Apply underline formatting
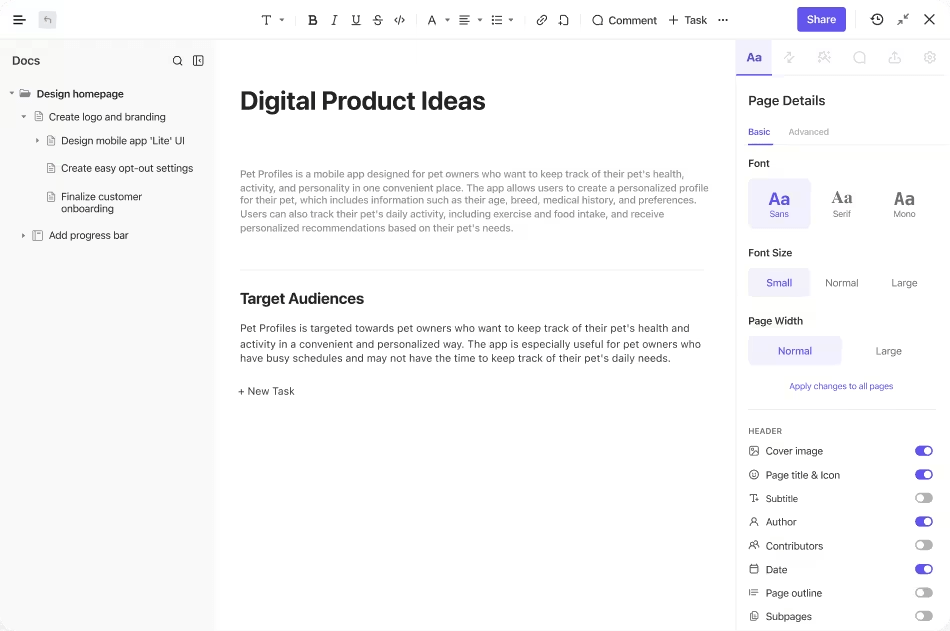 coord(356,20)
